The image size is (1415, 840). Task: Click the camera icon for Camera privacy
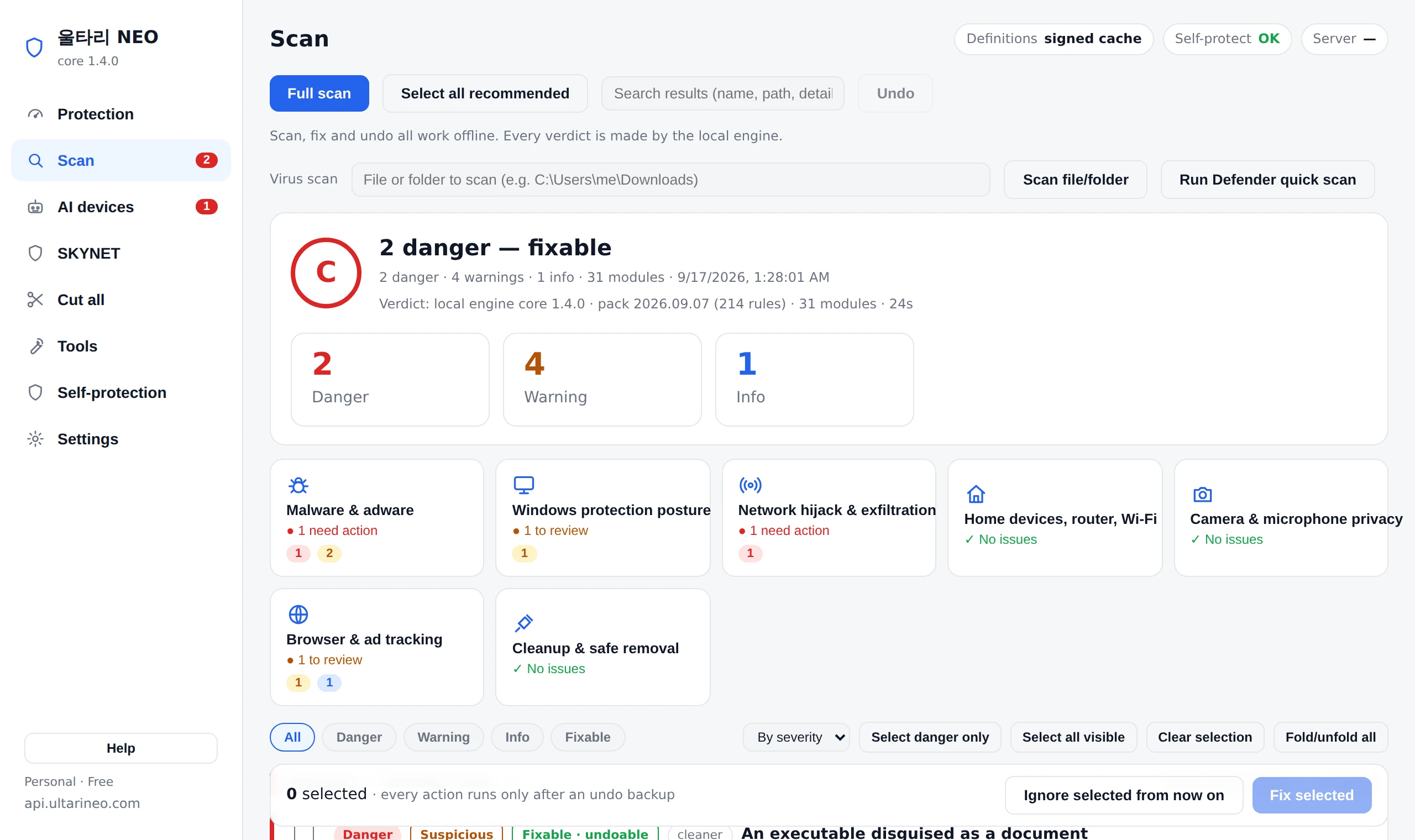[1202, 494]
